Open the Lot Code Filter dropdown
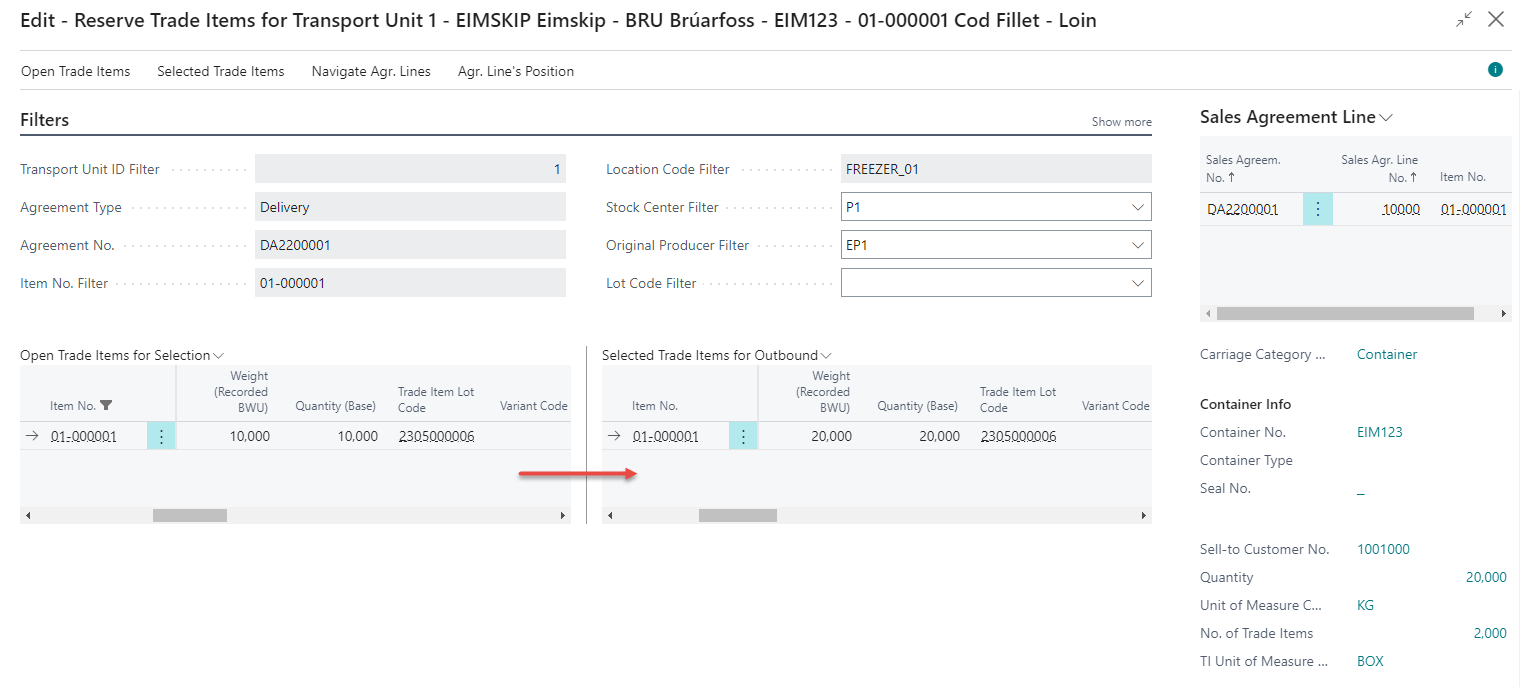Viewport: 1520px width, 687px height. point(1137,283)
